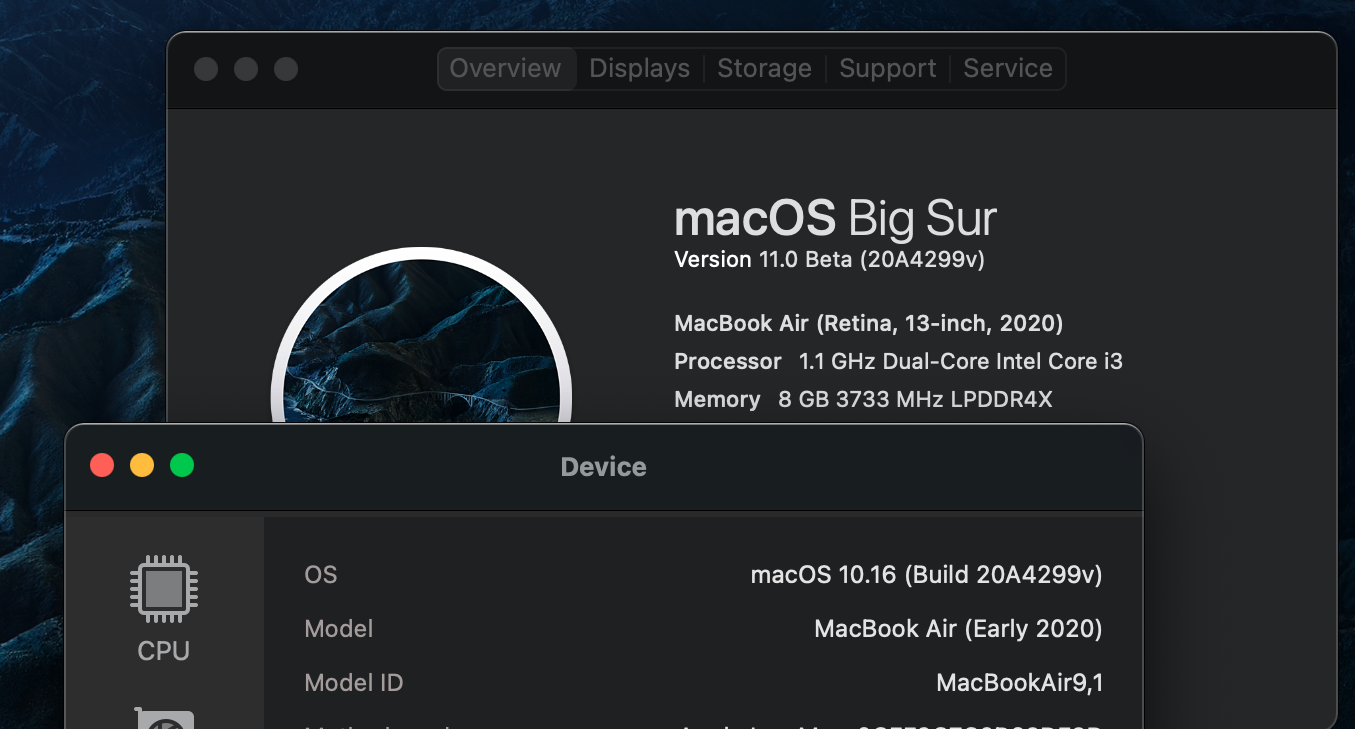Select the Service tab

1008,68
